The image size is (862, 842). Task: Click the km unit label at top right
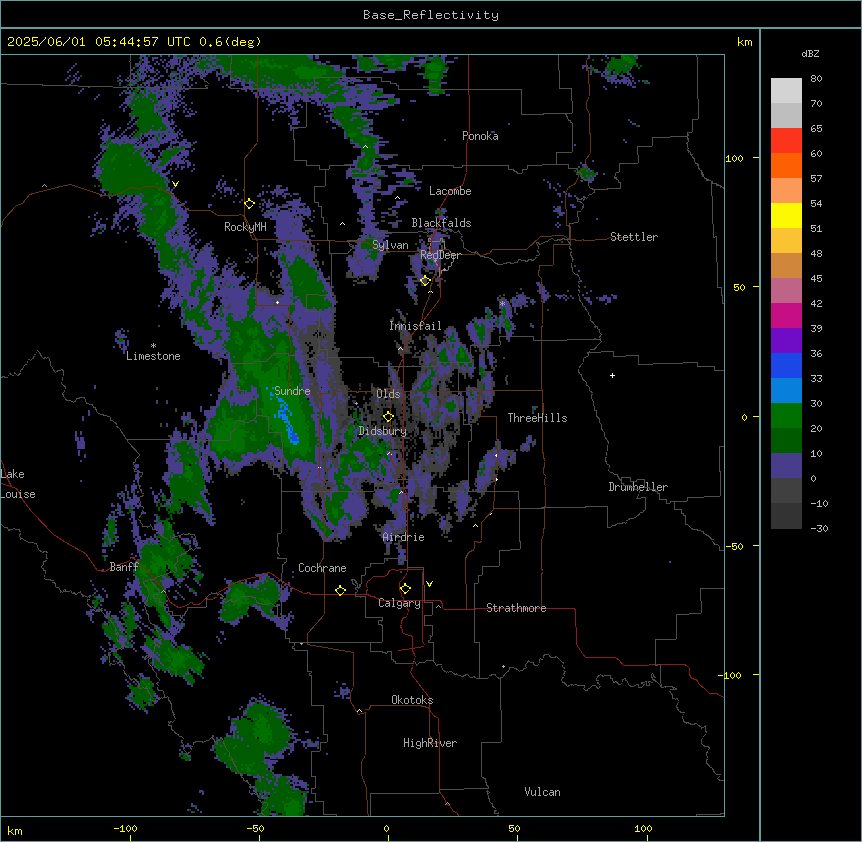coord(744,42)
